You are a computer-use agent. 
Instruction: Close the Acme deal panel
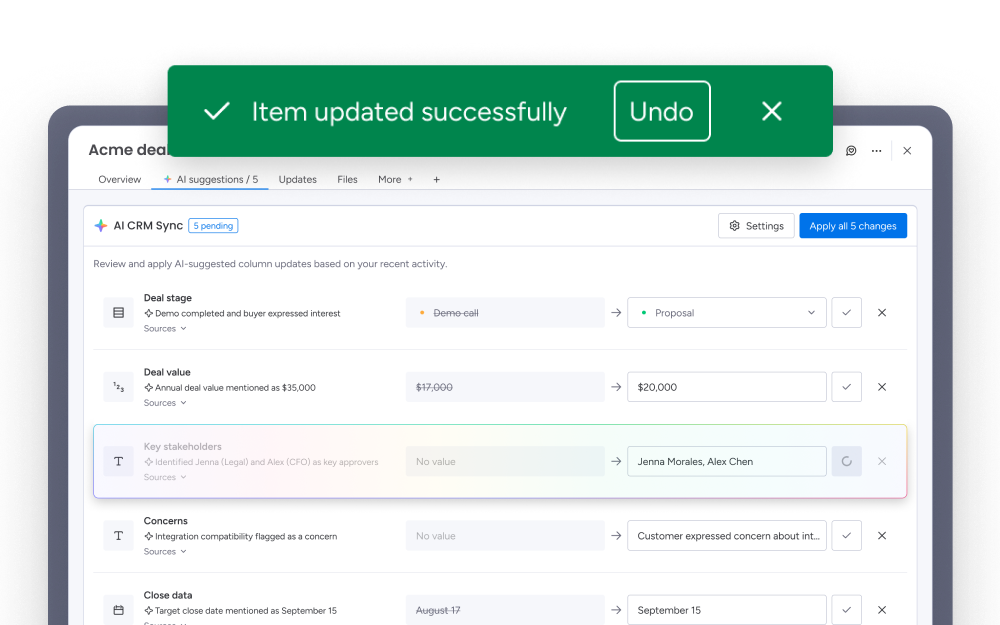click(907, 151)
